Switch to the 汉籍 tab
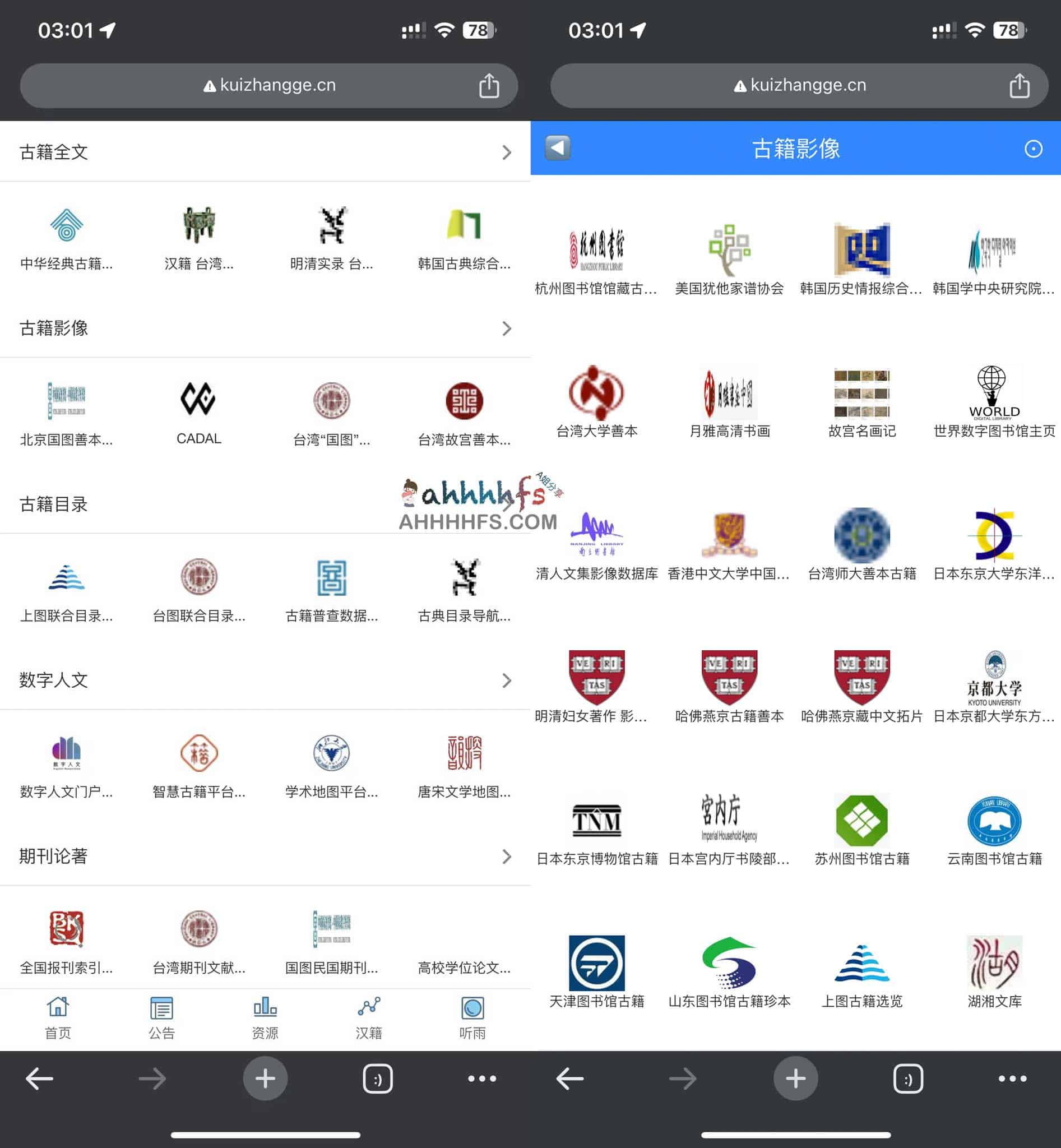Viewport: 1061px width, 1148px height. click(368, 1017)
